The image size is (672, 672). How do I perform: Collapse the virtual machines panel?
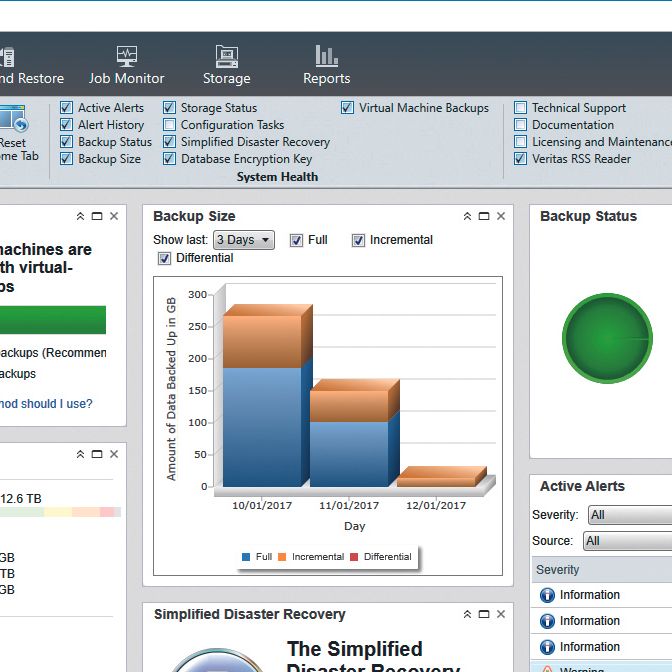[80, 216]
